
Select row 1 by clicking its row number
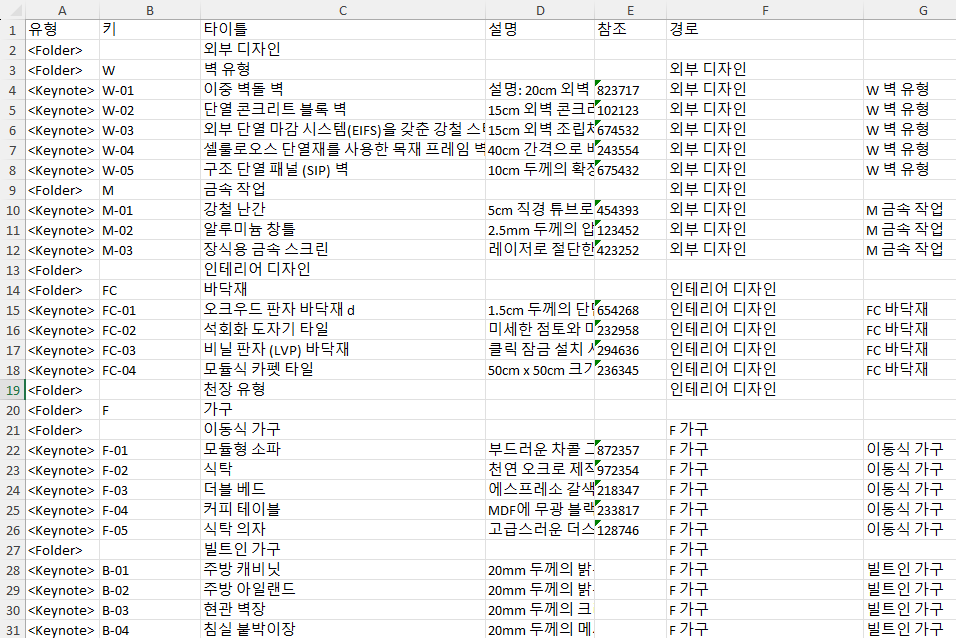pyautogui.click(x=11, y=29)
